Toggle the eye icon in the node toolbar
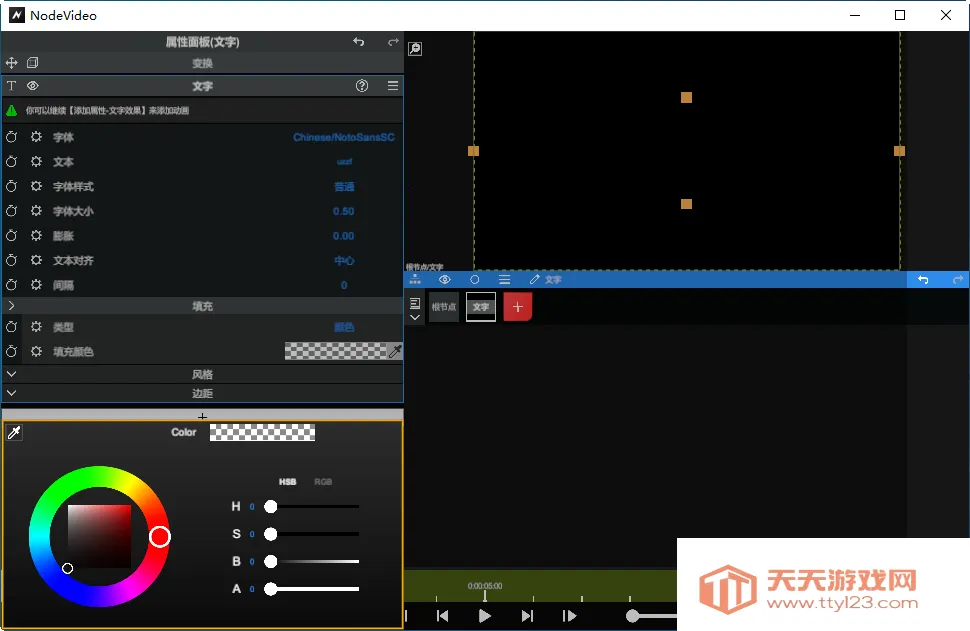Screen dimensions: 970x631 point(444,279)
